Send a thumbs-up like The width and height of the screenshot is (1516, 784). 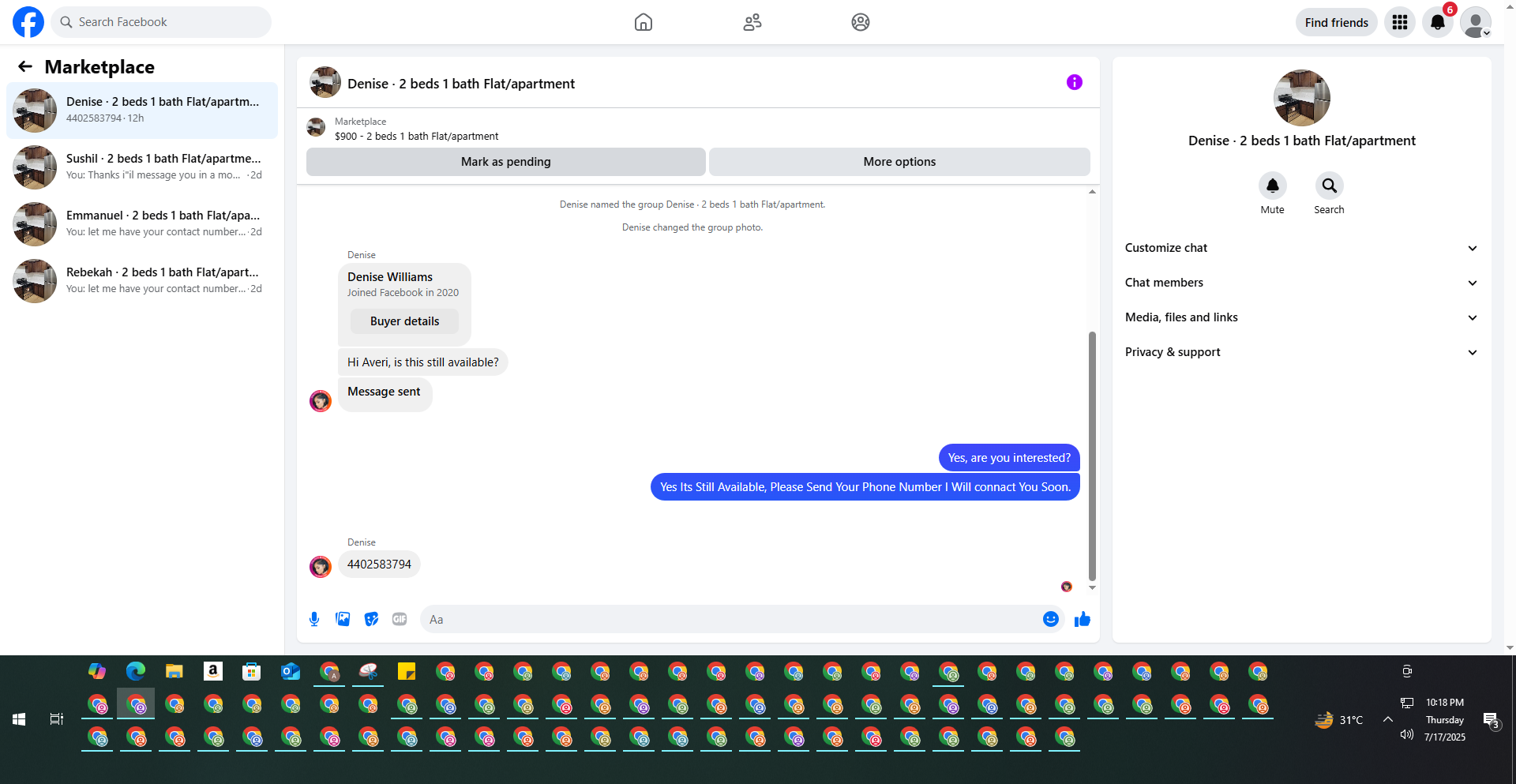(1083, 620)
